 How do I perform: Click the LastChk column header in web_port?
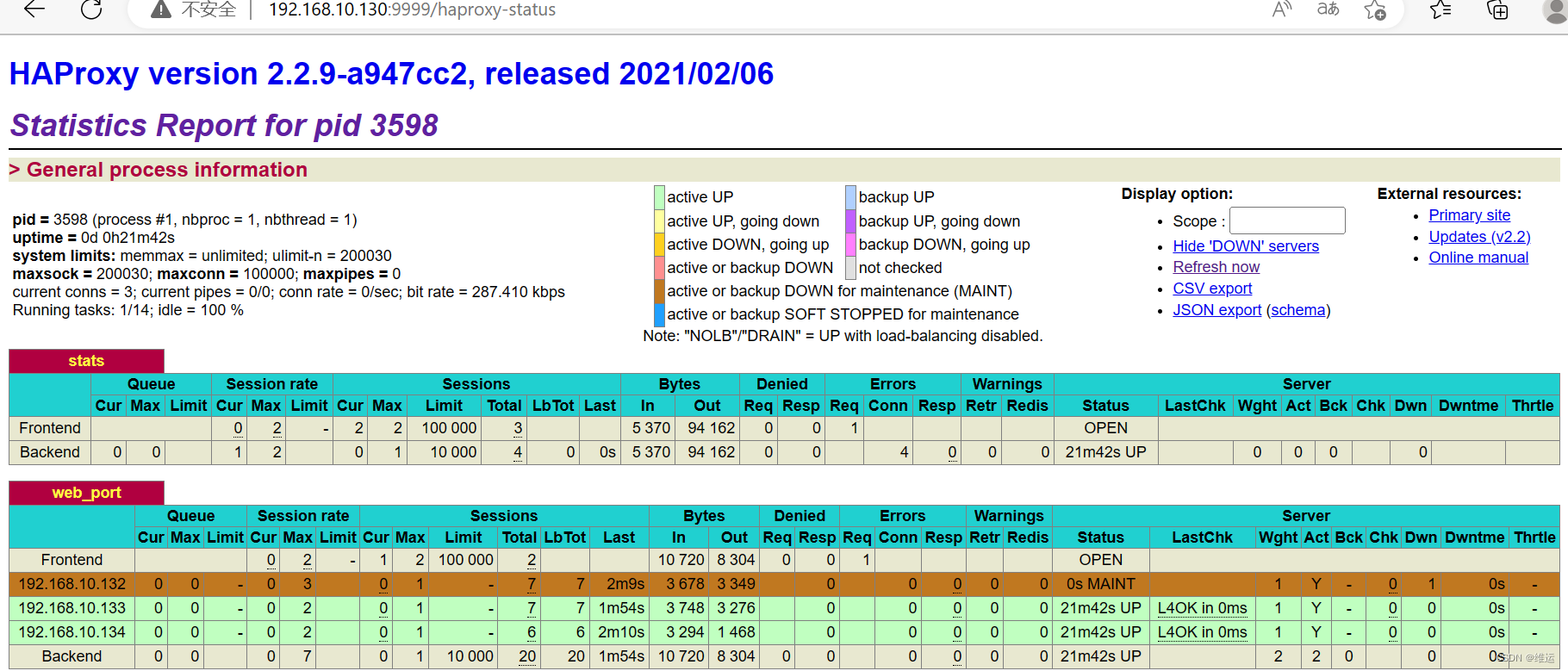coord(1202,537)
